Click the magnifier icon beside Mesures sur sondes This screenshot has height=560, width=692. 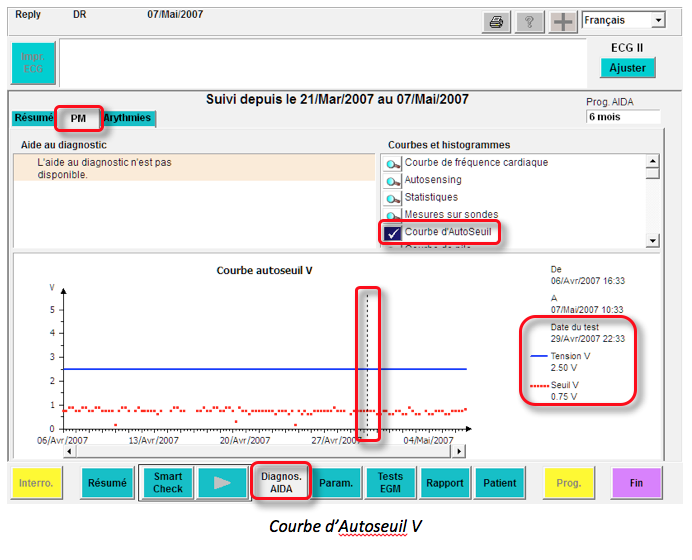click(393, 215)
